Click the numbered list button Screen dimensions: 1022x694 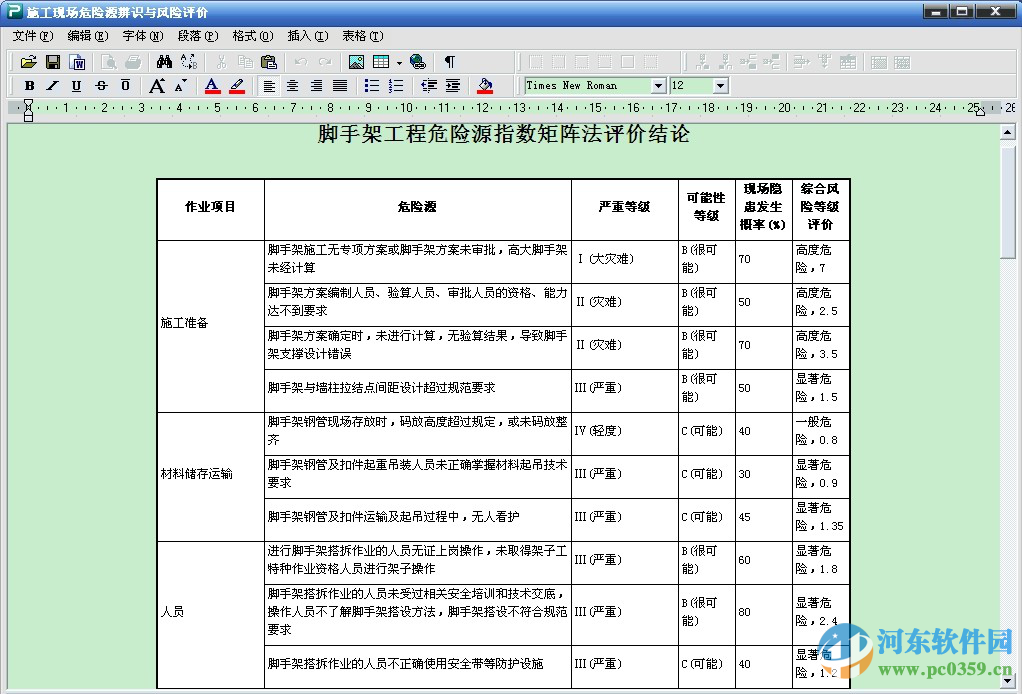coord(395,85)
